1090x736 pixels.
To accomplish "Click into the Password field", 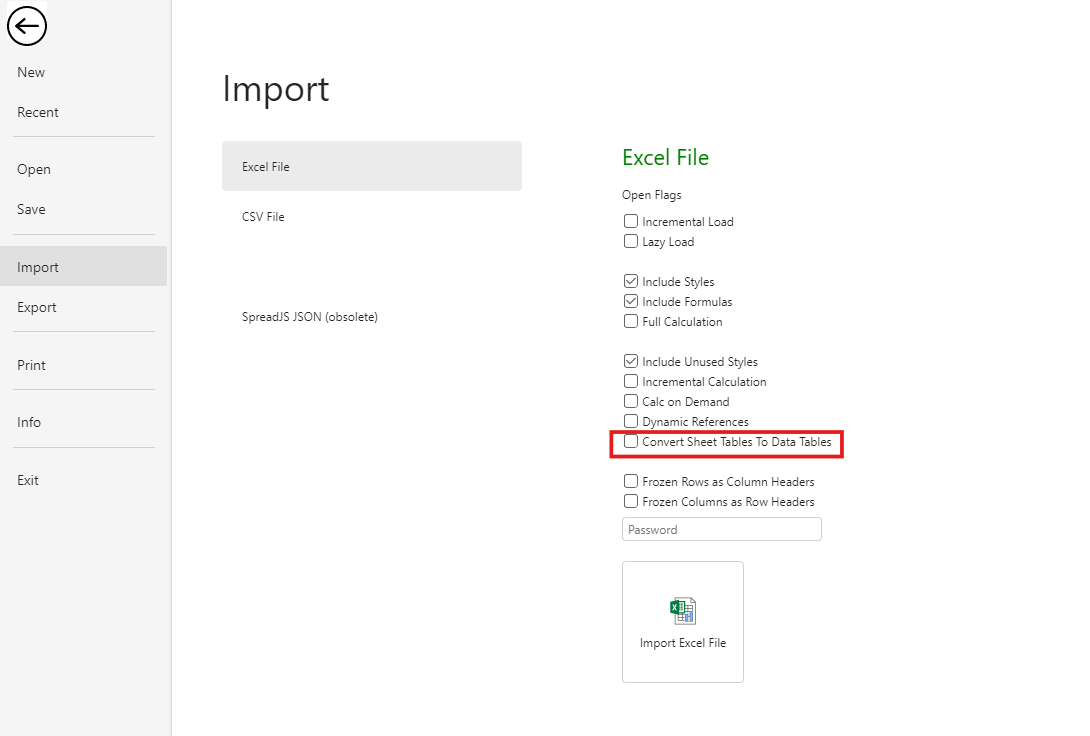I will [722, 530].
